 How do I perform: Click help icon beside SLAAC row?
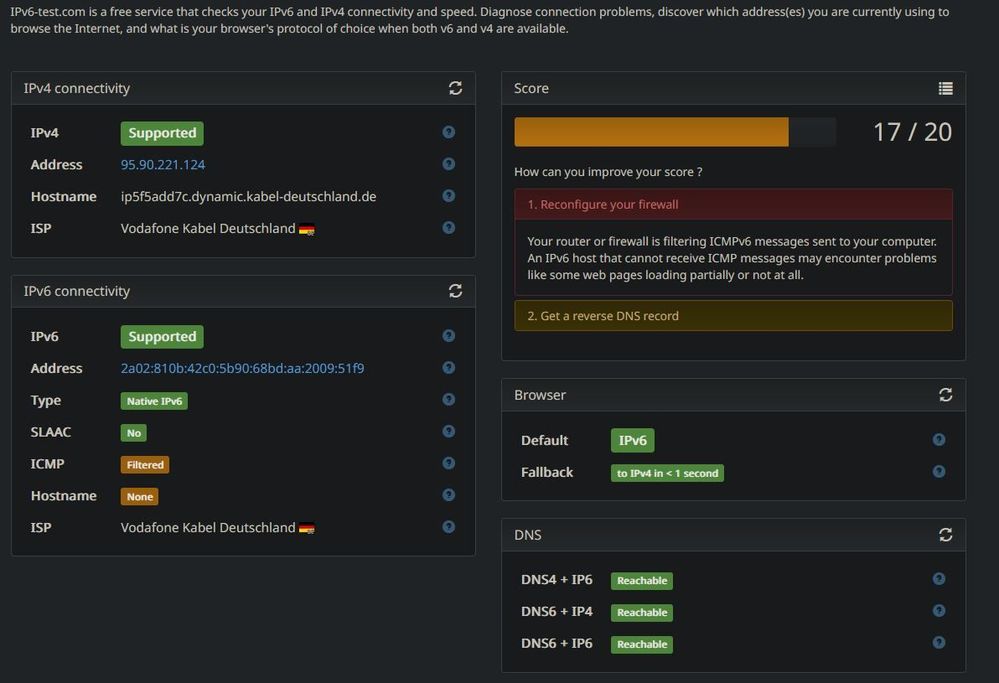tap(448, 432)
